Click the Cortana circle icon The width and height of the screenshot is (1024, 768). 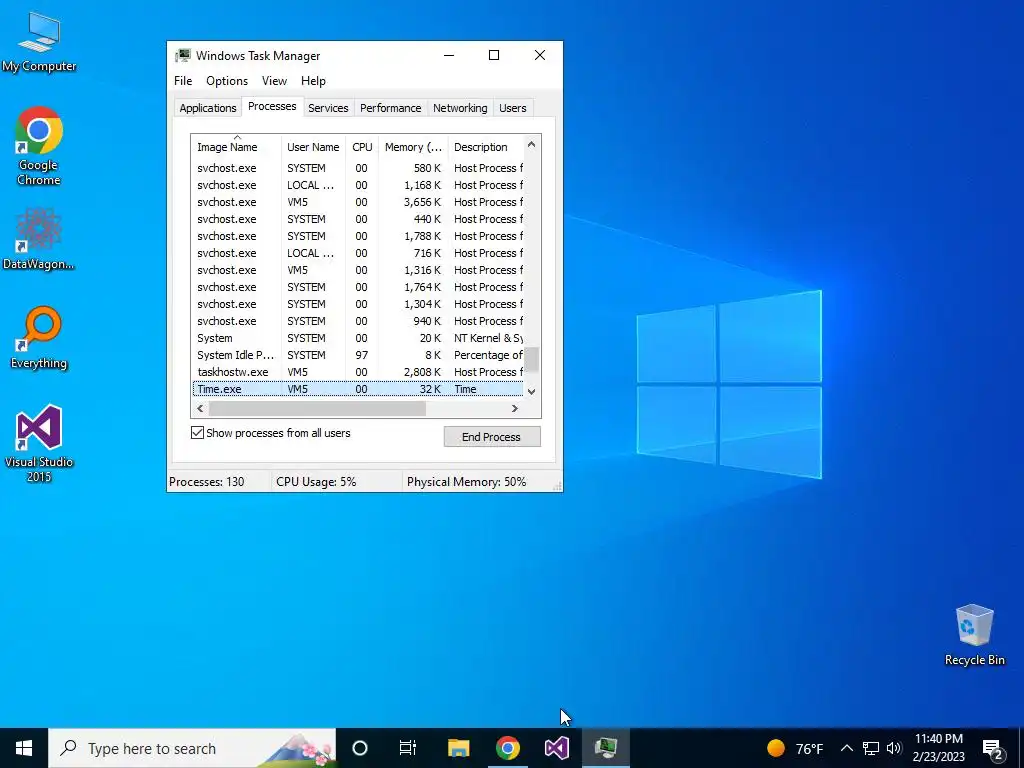360,748
